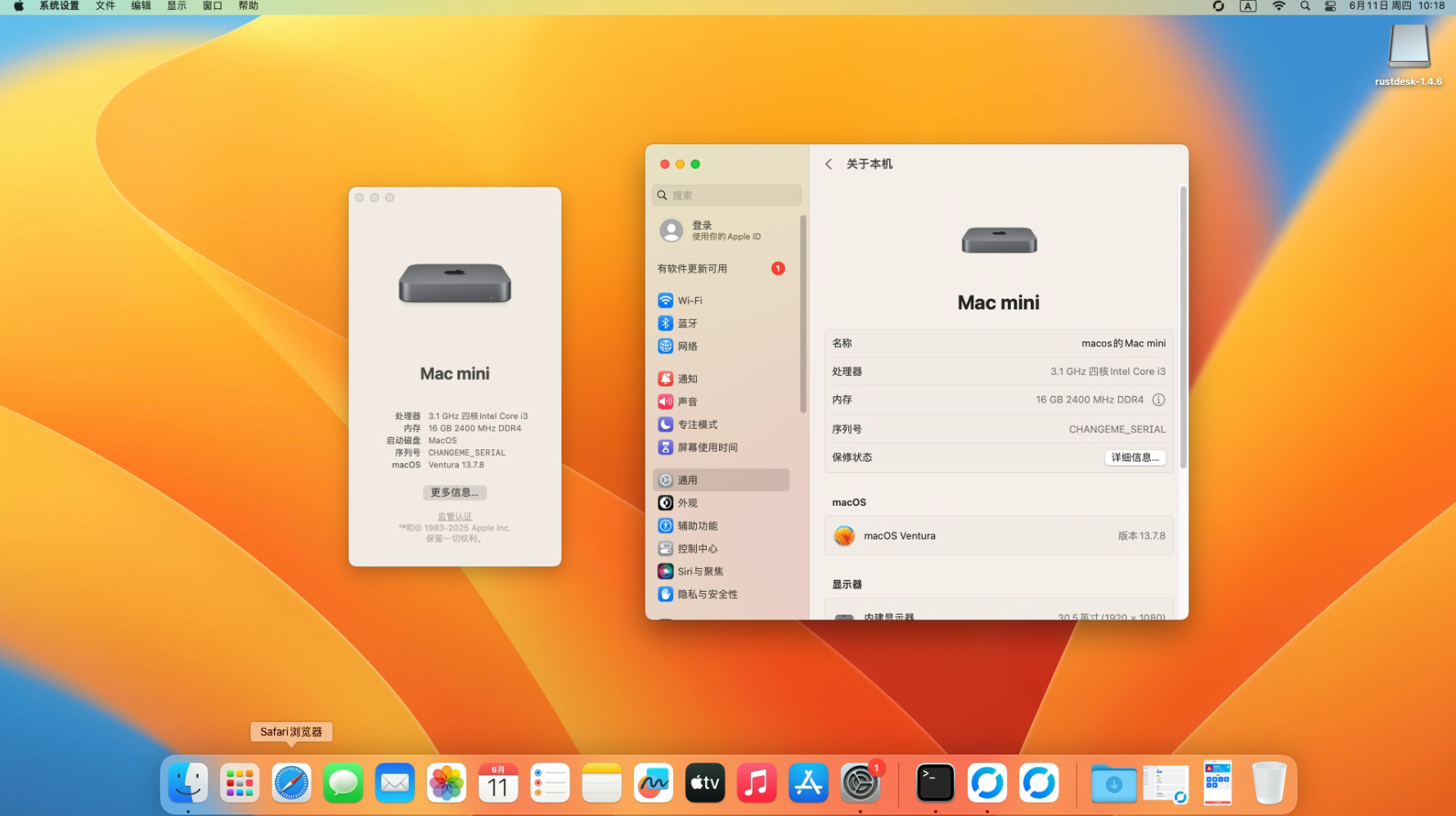Screen dimensions: 1456x816
Task: Open Wi-Fi settings in the sidebar
Action: coord(721,300)
